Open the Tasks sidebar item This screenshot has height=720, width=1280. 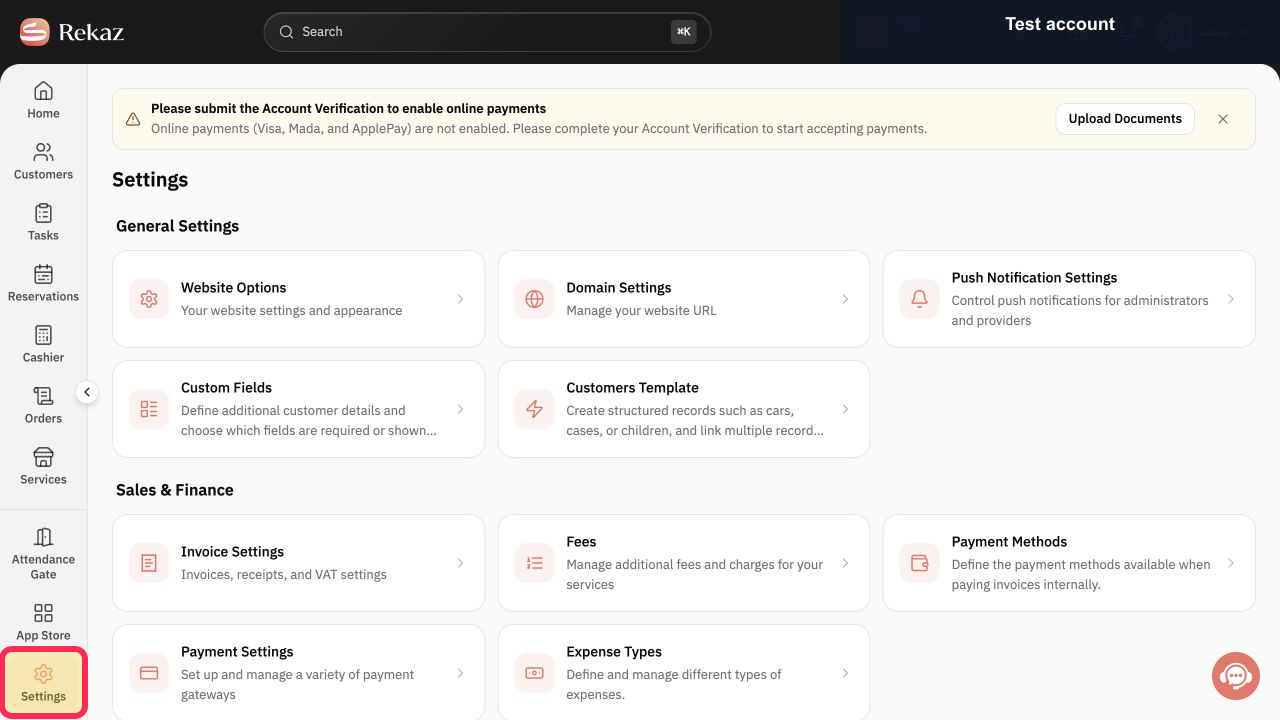tap(43, 222)
